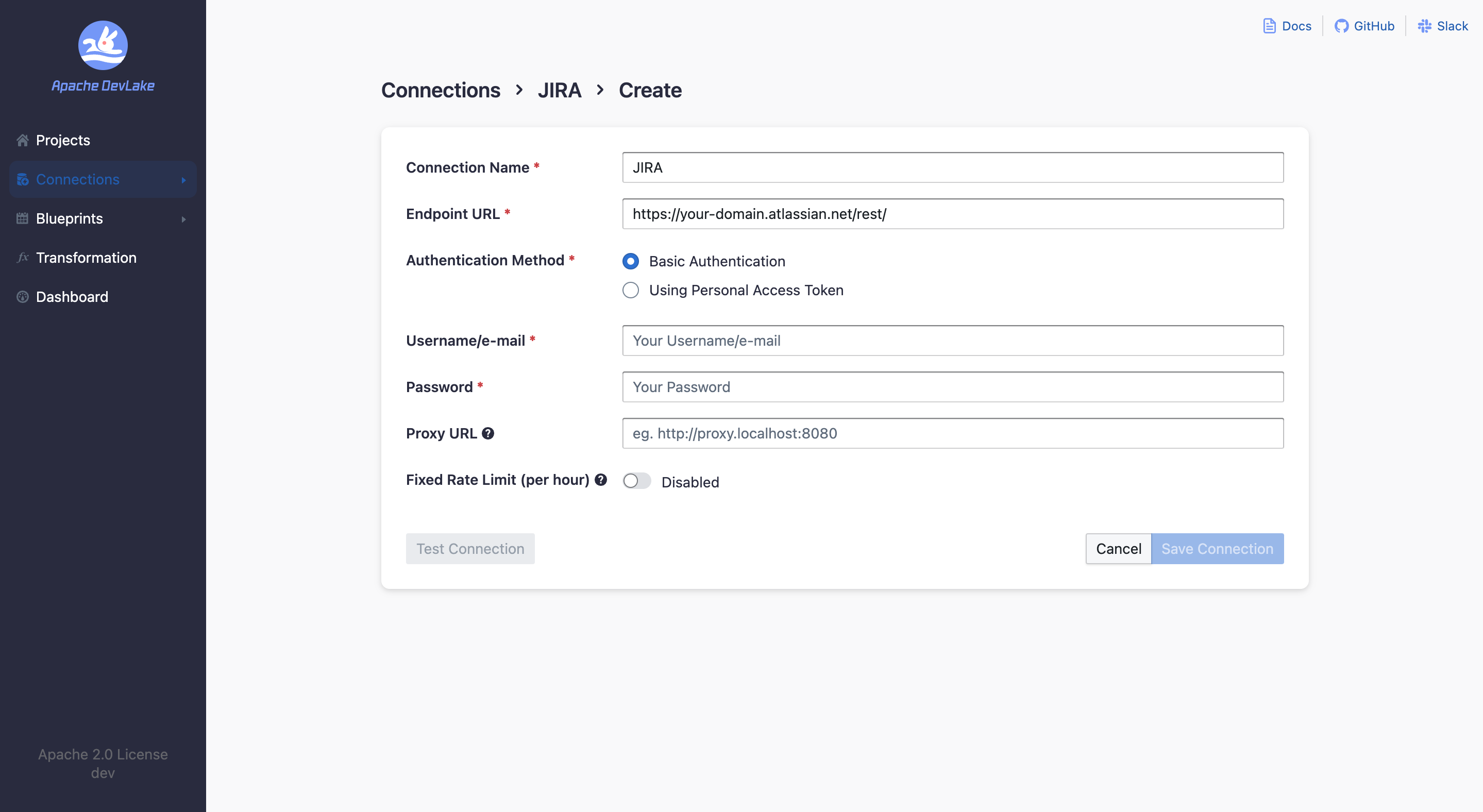
Task: Go to Connections breadcrumb
Action: [441, 90]
